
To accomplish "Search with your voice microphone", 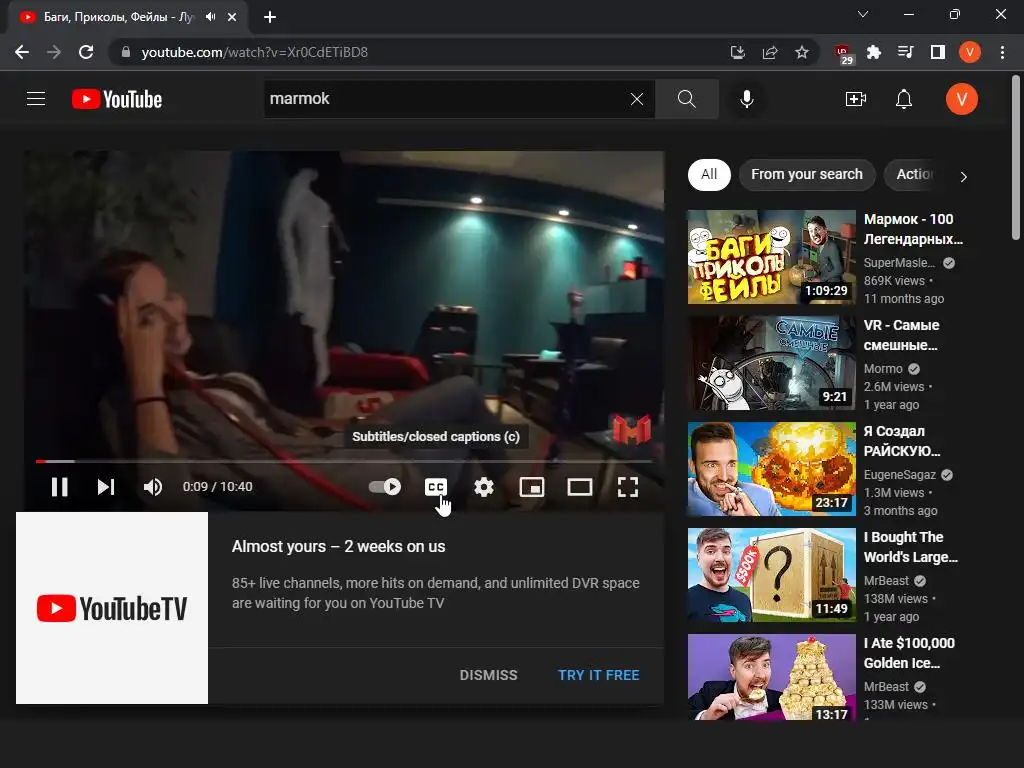I will [746, 99].
